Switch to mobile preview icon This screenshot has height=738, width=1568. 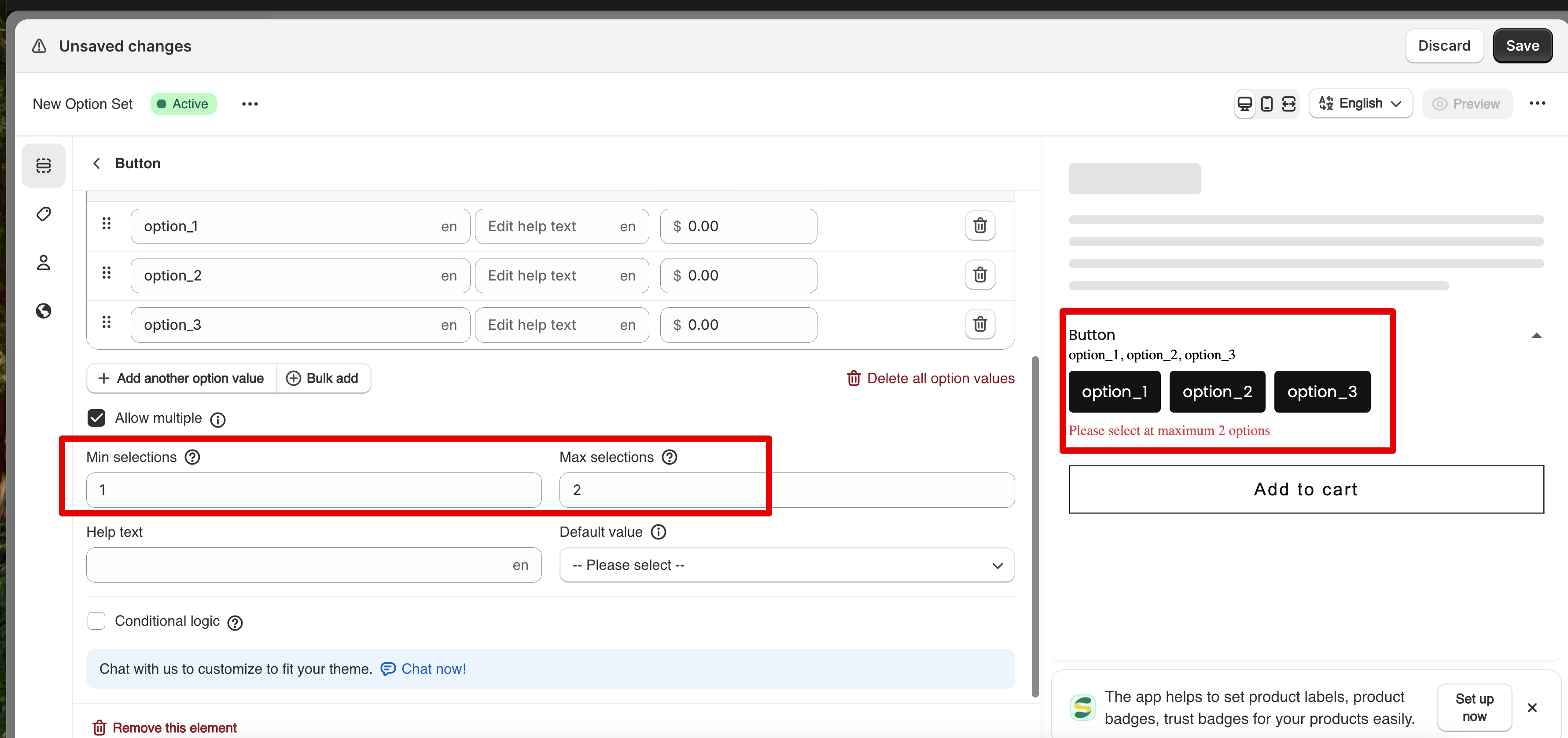[x=1266, y=104]
